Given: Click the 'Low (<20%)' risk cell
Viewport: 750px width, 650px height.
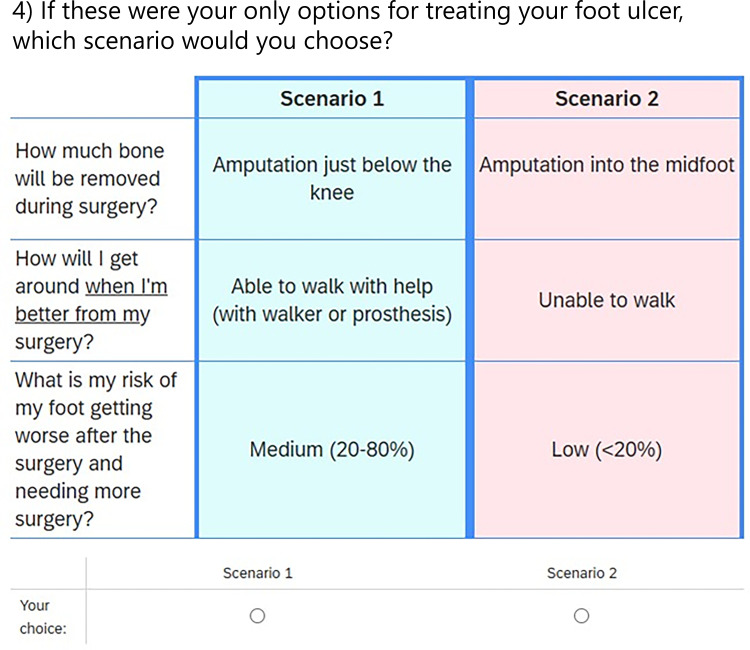Looking at the screenshot, I should point(607,450).
